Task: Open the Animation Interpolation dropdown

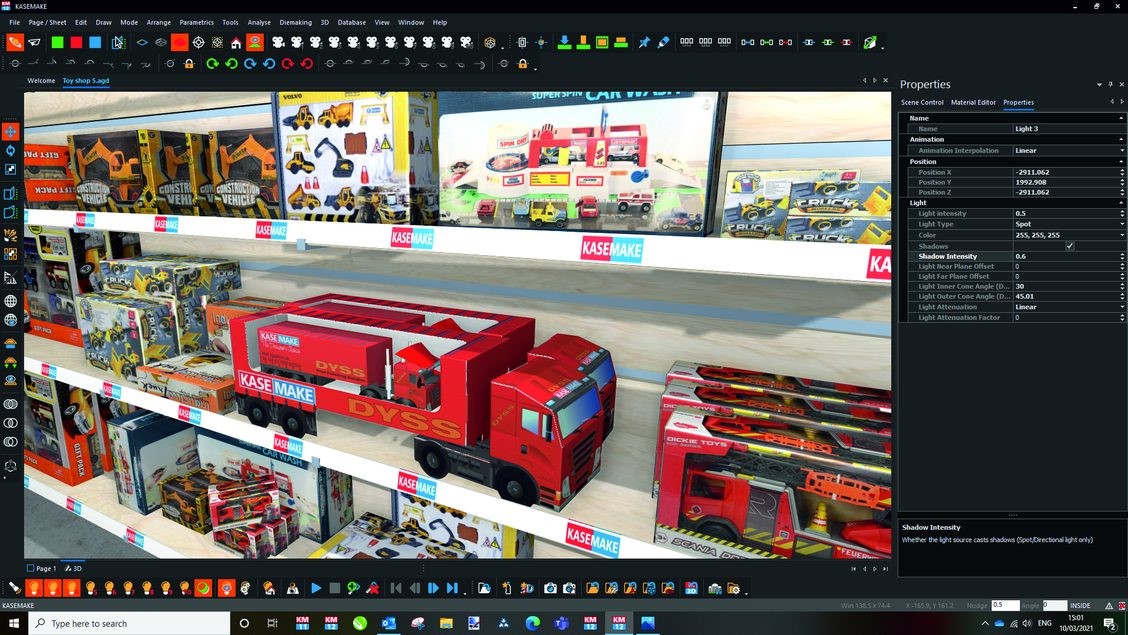Action: coord(1121,150)
